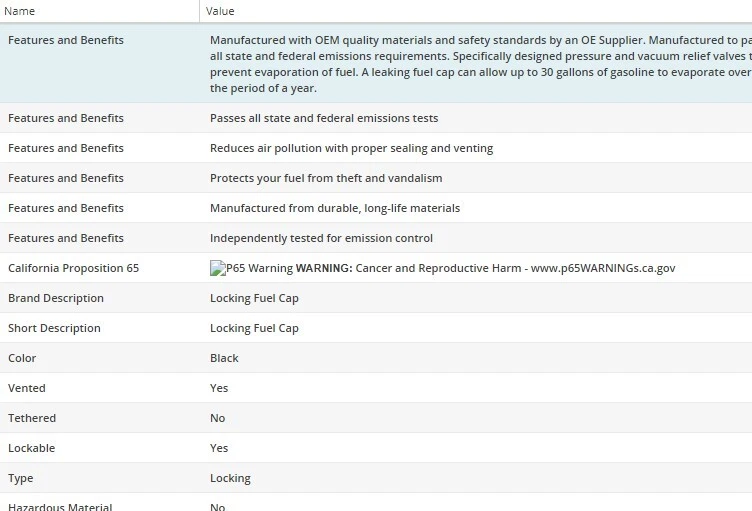
Task: Click 'Passes all state and federal emissions tests'
Action: point(323,118)
